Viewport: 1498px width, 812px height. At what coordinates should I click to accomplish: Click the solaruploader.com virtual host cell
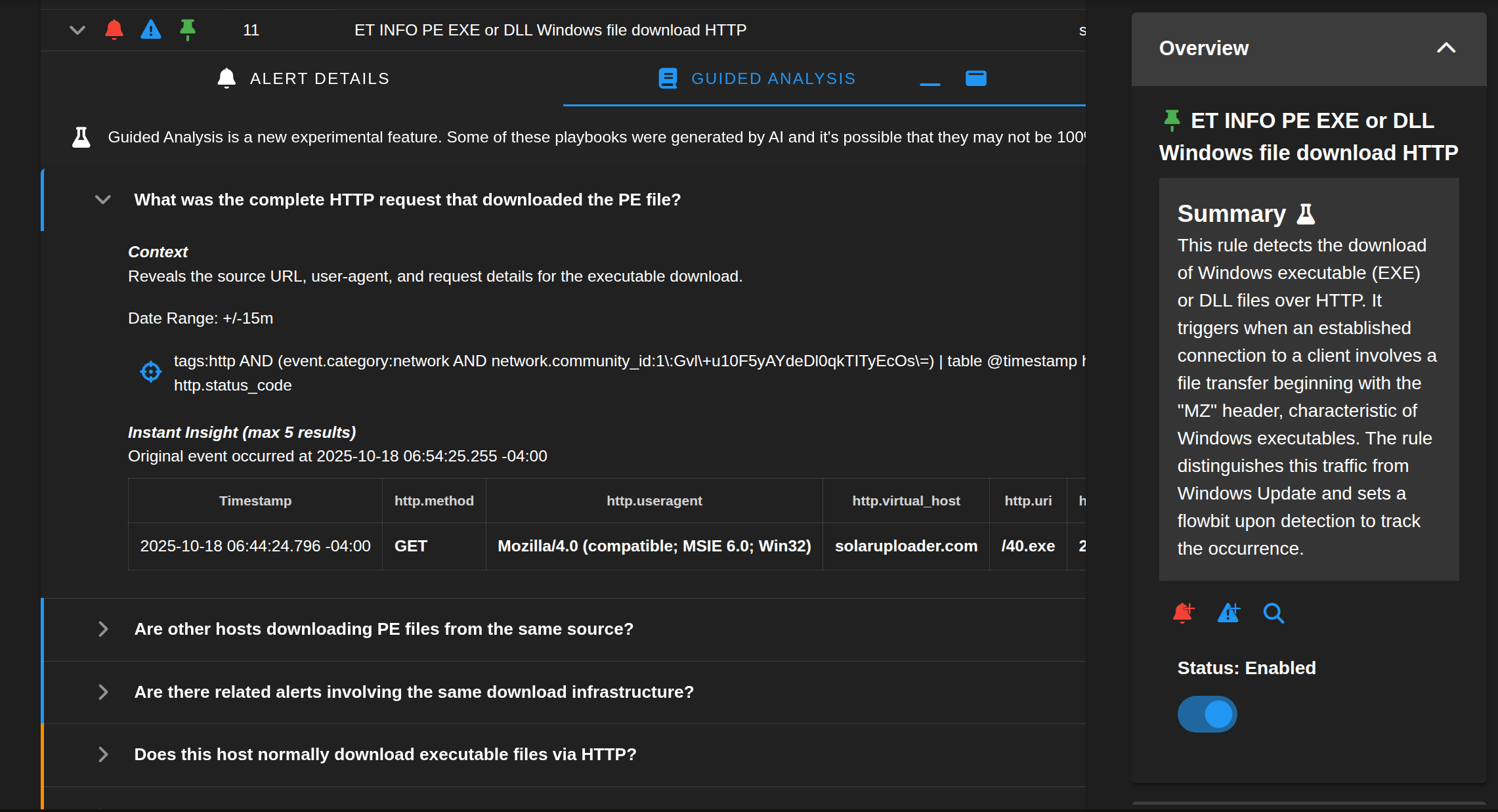906,546
